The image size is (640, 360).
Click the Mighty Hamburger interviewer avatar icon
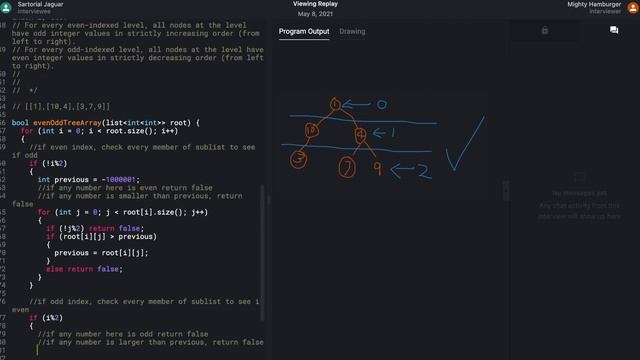(633, 7)
